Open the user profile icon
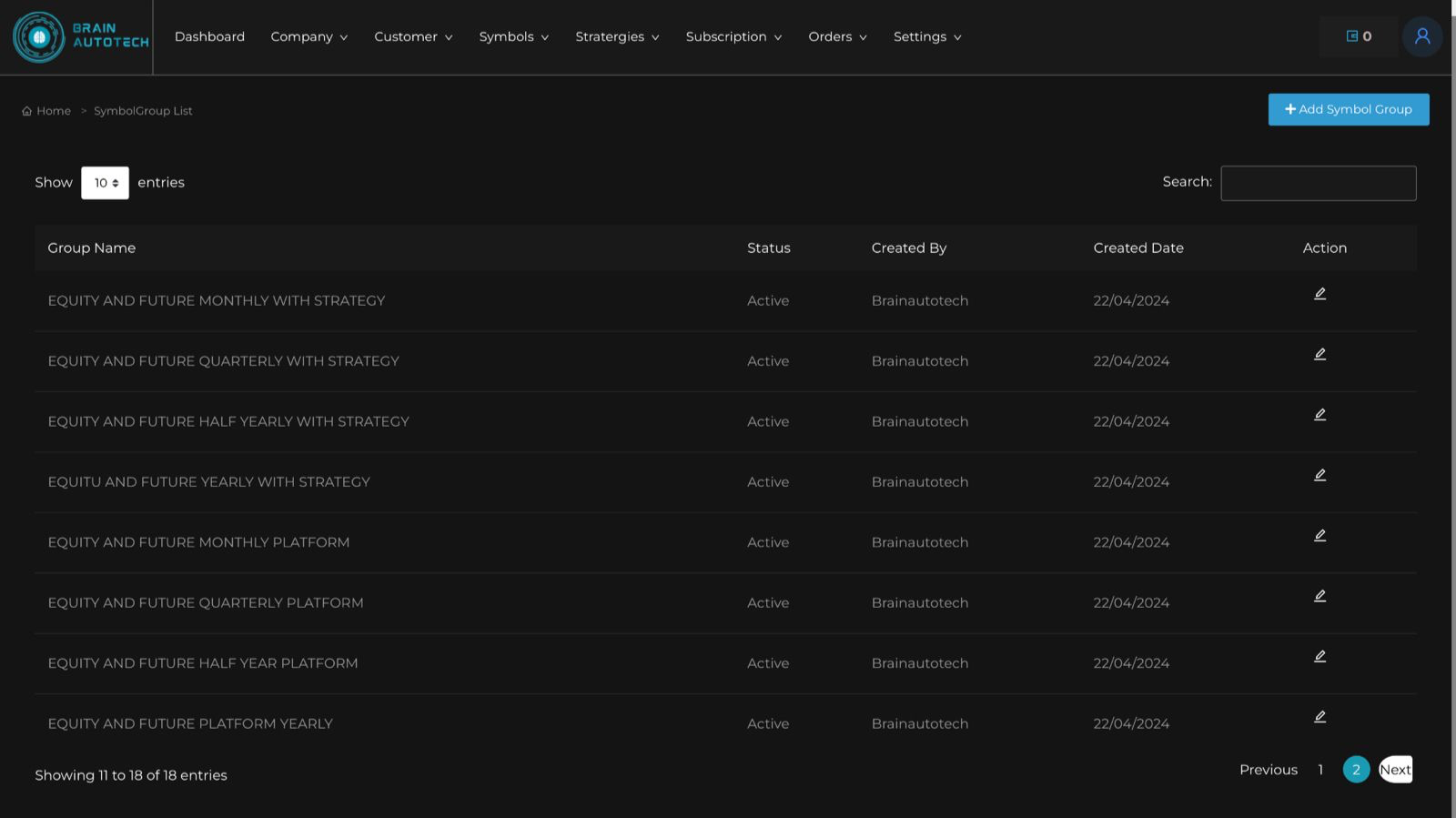Image resolution: width=1456 pixels, height=818 pixels. (x=1422, y=37)
